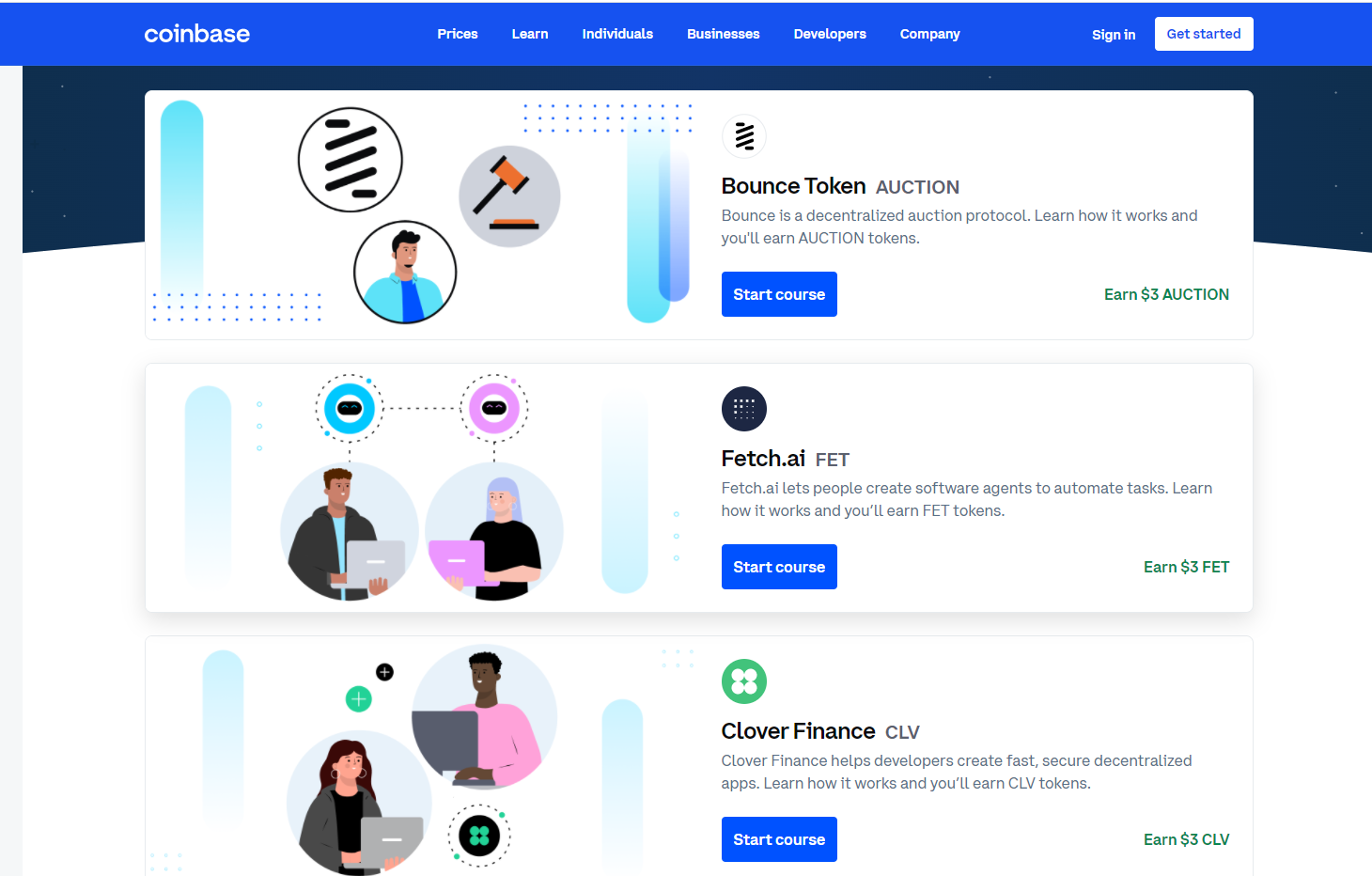The width and height of the screenshot is (1372, 876).
Task: Click the small black clover badge illustration
Action: pos(479,836)
